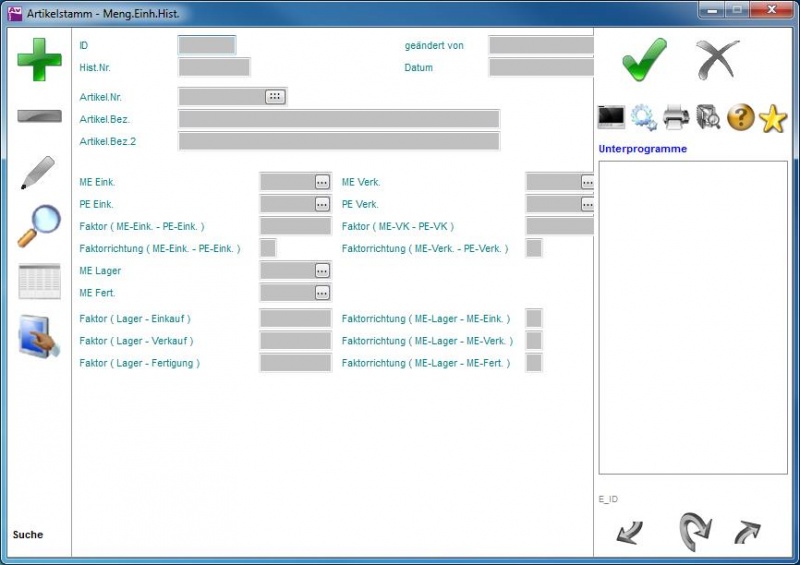Open the Artikel.Nr. lookup button
Screen dimensions: 800x565
[x=275, y=96]
